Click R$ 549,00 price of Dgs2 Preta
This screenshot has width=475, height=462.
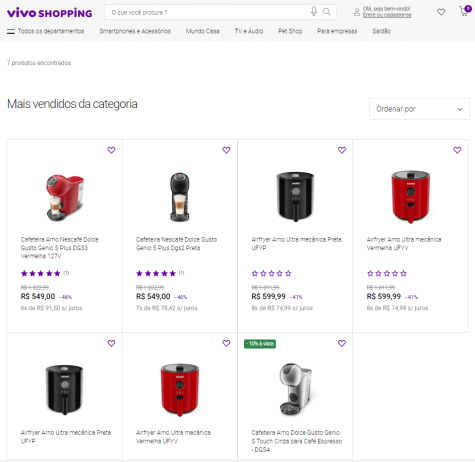(153, 296)
